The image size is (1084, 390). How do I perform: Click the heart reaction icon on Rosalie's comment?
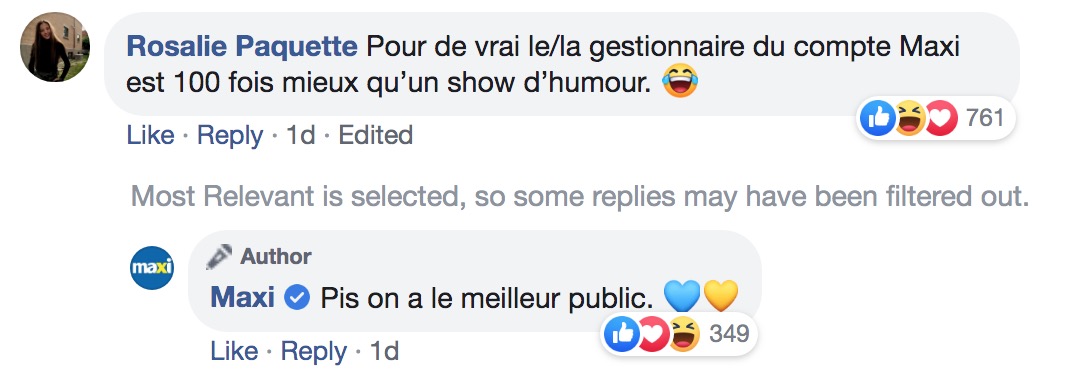[x=941, y=119]
